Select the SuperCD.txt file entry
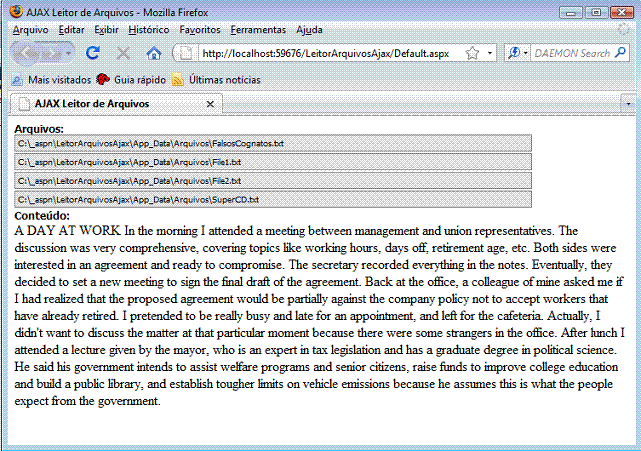The width and height of the screenshot is (641, 451). click(272, 199)
